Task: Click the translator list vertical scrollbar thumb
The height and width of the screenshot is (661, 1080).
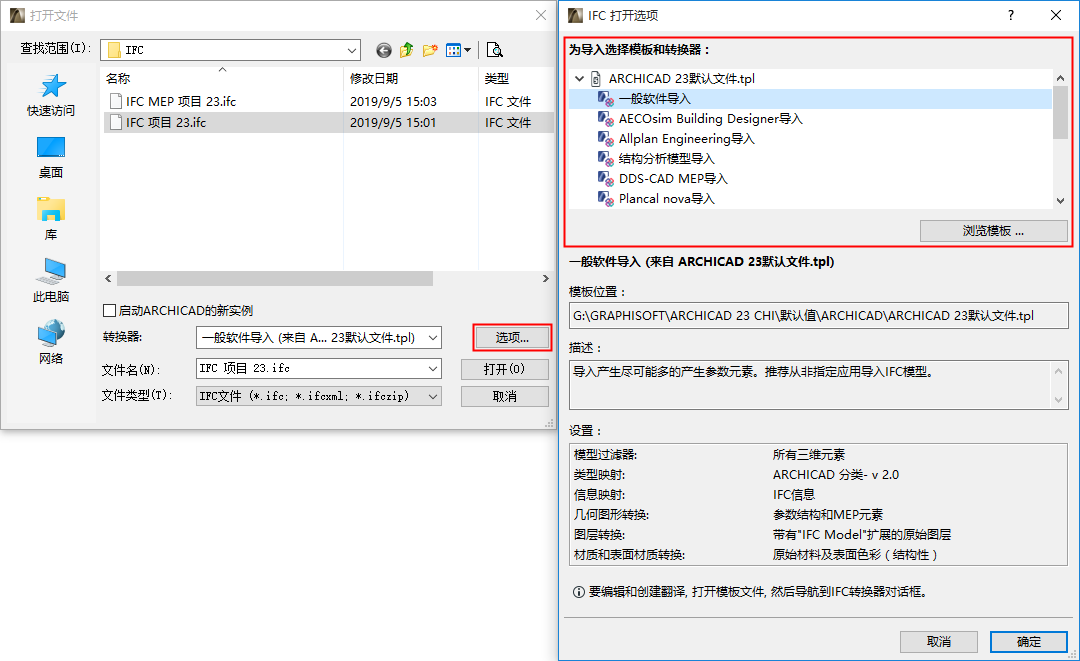Action: pyautogui.click(x=1060, y=113)
